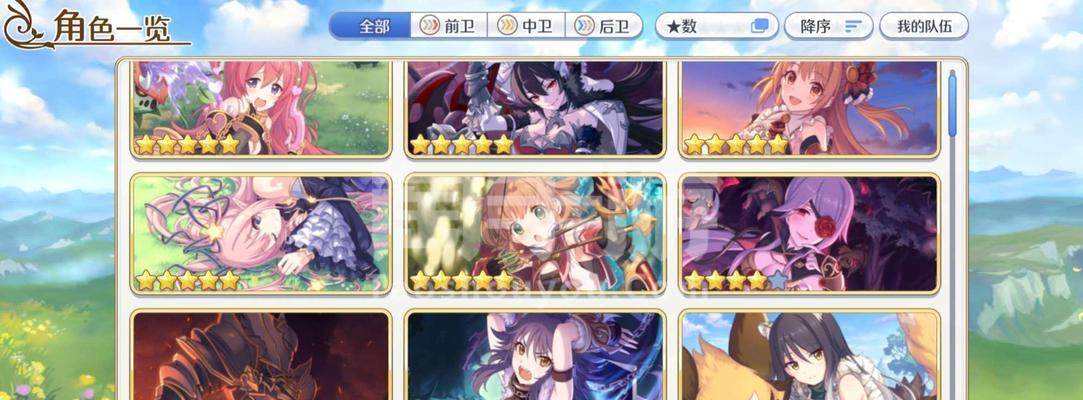Click the empty fifth star on purple-haired card
This screenshot has width=1083, height=400.
click(x=778, y=280)
